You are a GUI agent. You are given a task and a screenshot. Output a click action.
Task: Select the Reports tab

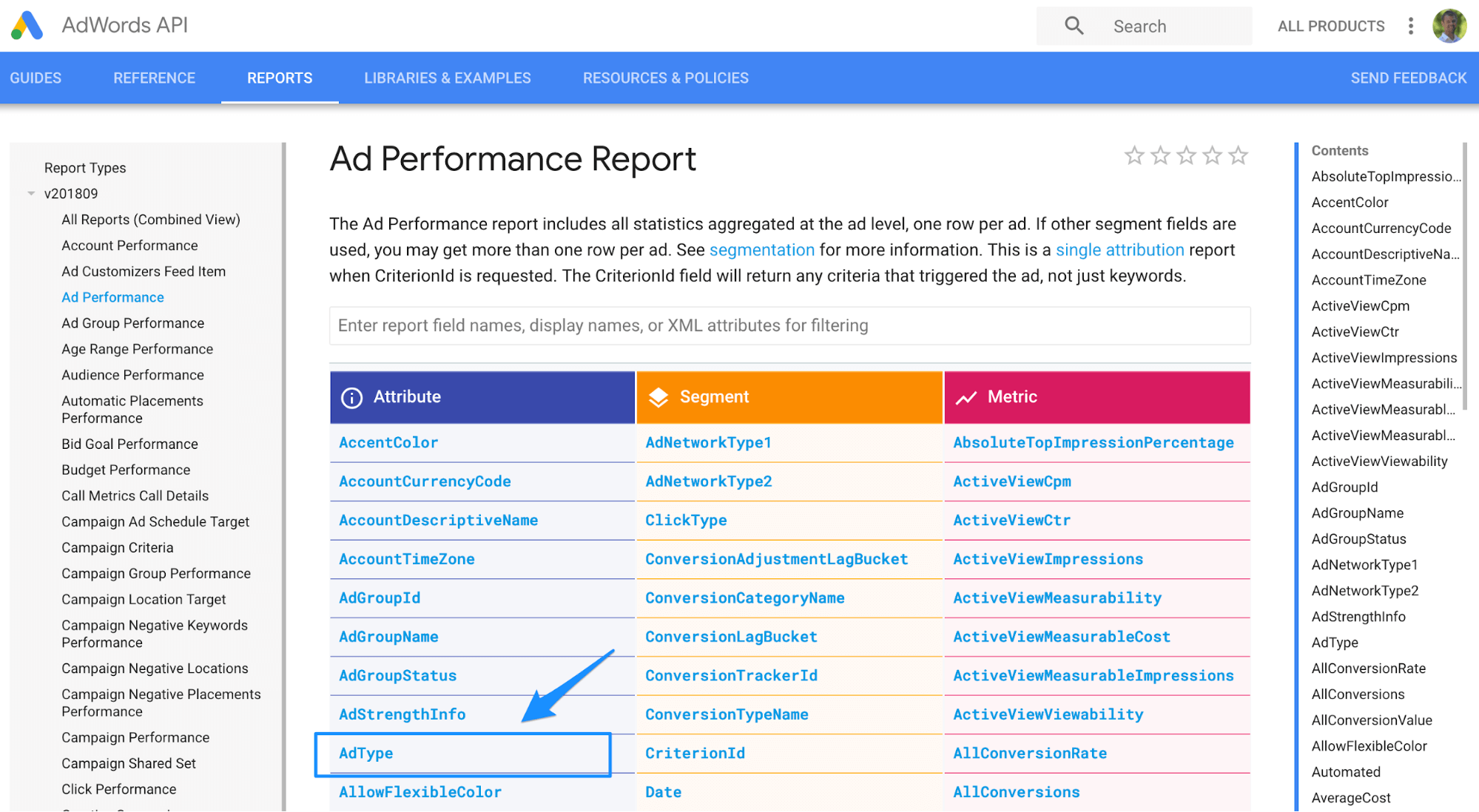coord(280,78)
